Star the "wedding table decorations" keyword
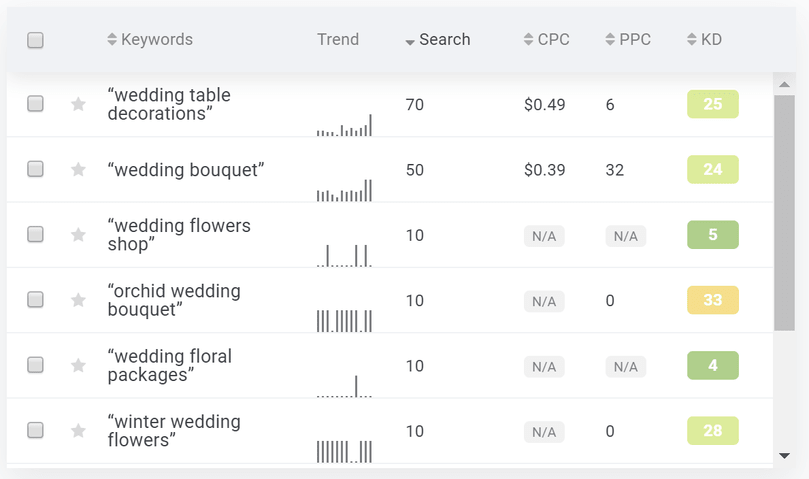Image resolution: width=809 pixels, height=479 pixels. 78,104
